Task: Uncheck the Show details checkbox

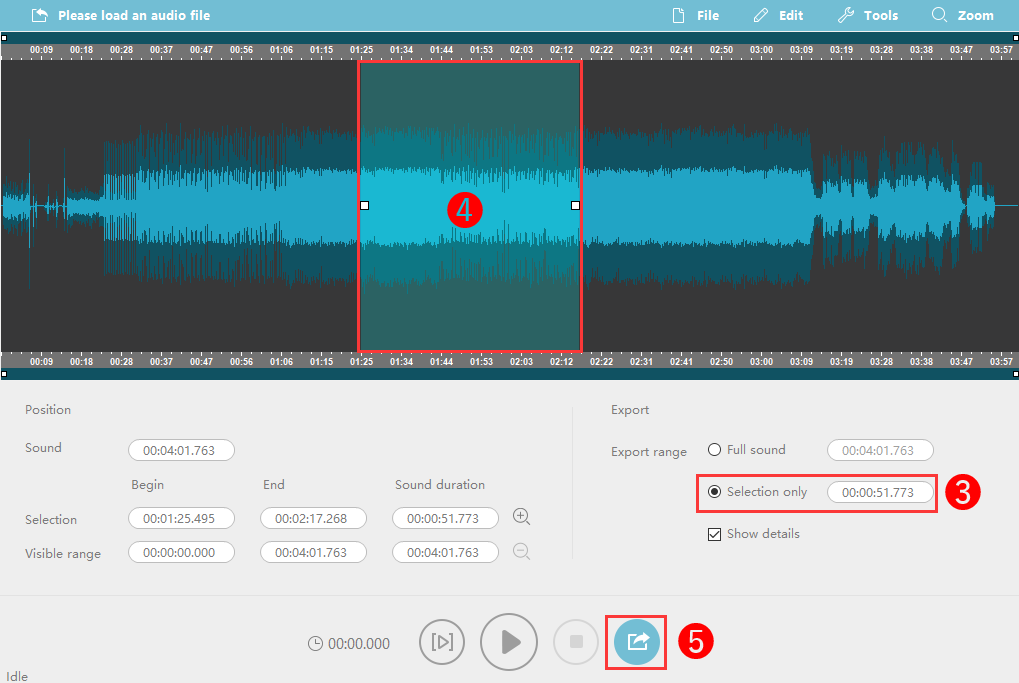Action: click(x=714, y=534)
